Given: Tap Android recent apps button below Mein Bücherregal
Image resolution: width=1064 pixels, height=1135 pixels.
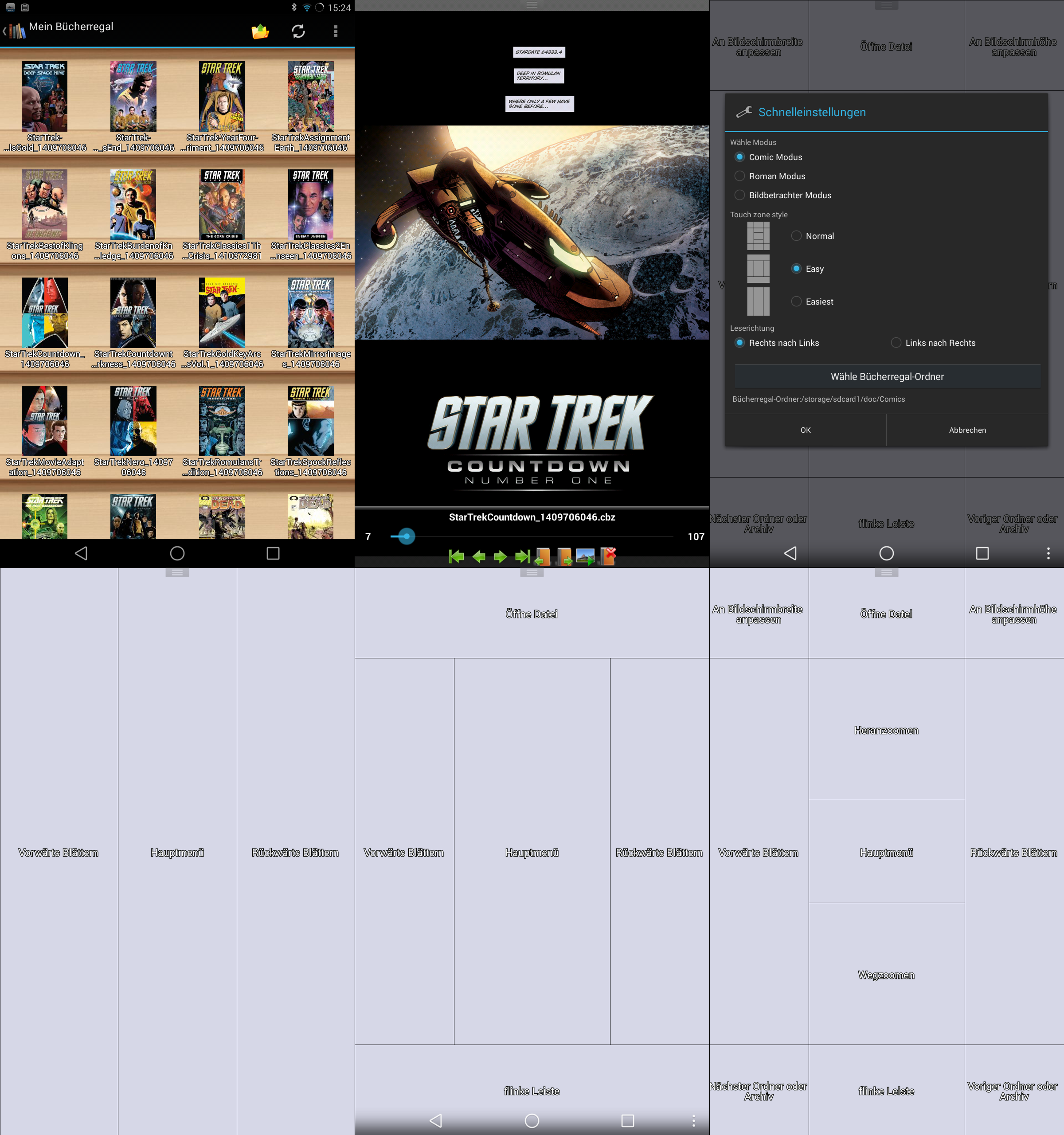Looking at the screenshot, I should click(274, 553).
